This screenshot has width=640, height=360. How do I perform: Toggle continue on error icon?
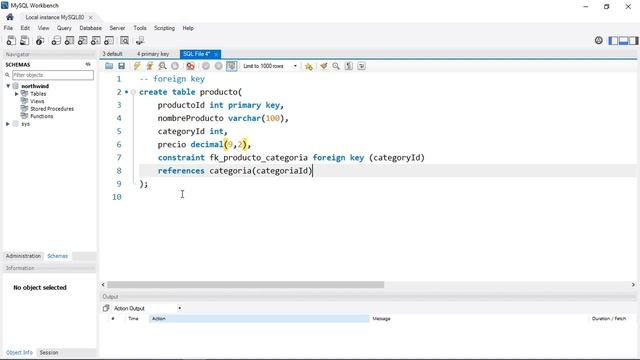[190, 66]
